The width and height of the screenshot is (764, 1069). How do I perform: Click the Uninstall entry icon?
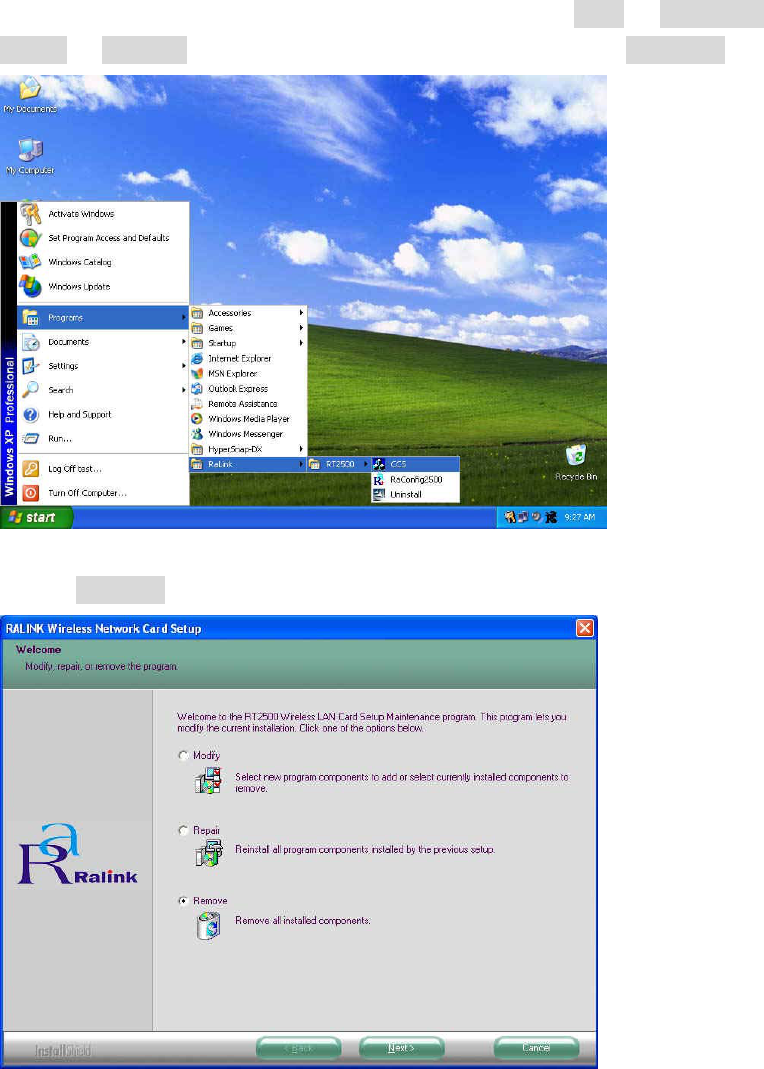(379, 494)
